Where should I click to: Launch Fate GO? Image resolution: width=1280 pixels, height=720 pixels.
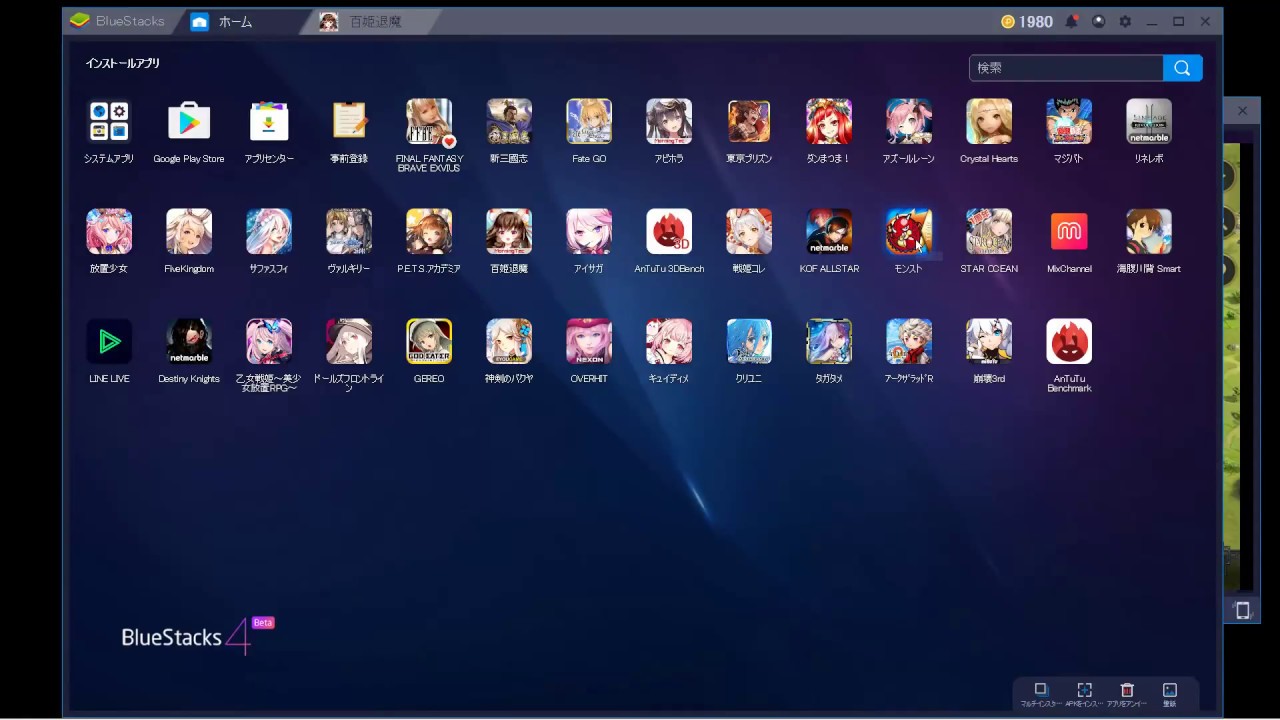589,121
